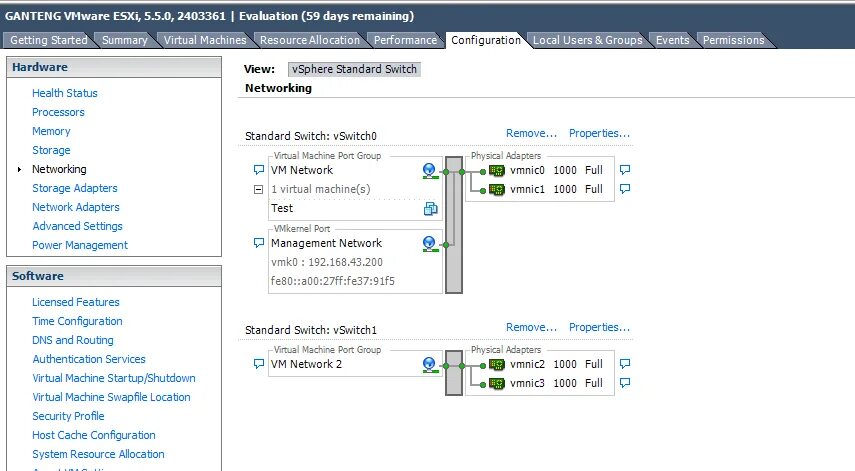Select the VM Network 2 label
855x471 pixels.
(x=306, y=365)
